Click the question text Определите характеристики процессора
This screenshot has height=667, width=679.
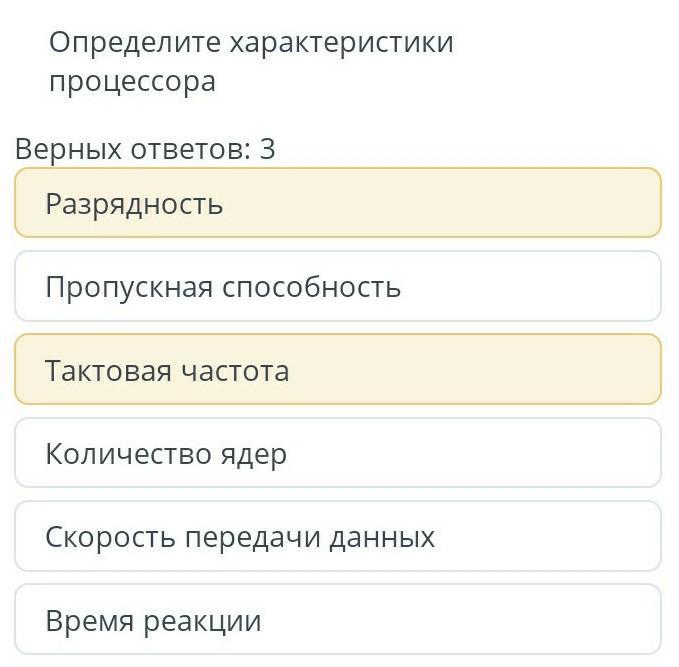click(250, 61)
